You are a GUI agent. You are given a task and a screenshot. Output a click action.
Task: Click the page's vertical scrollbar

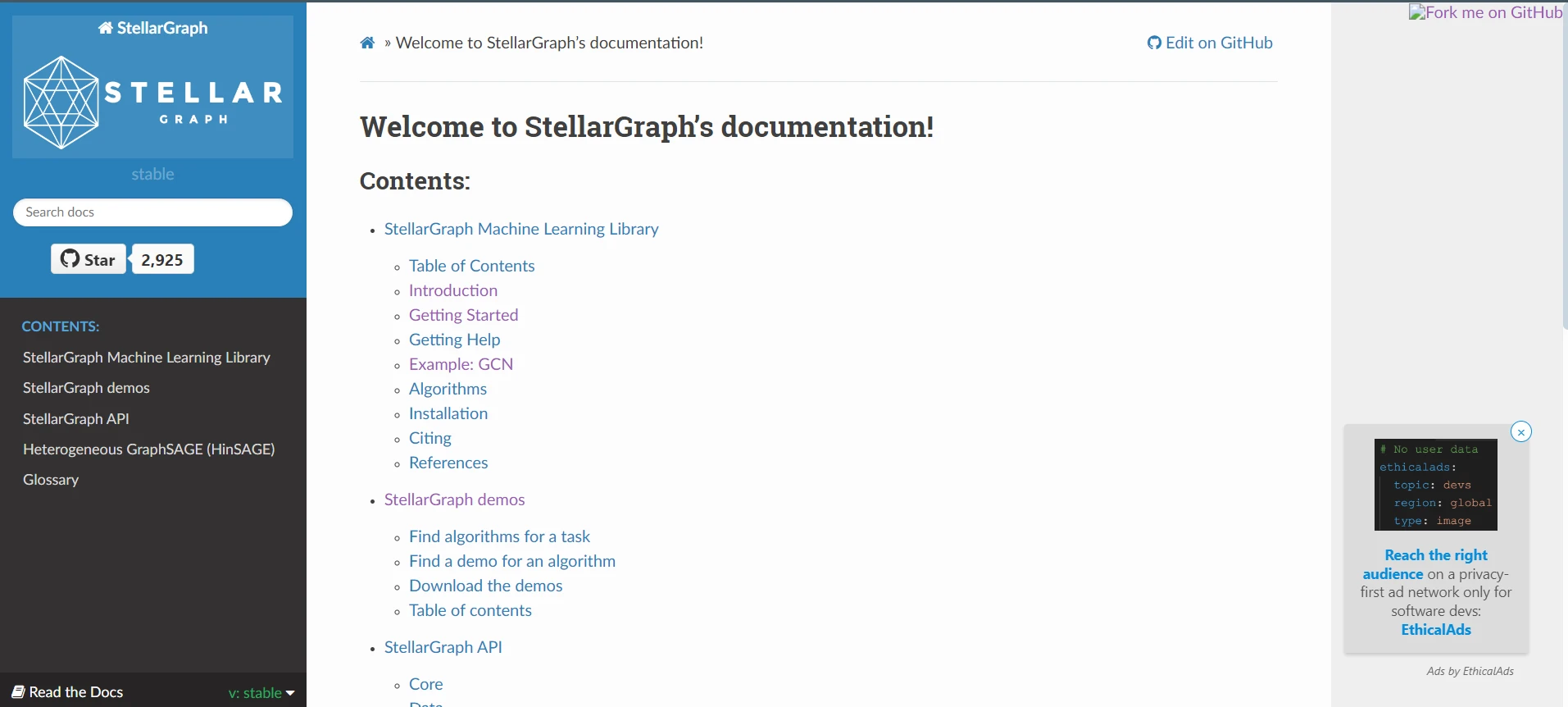[x=1565, y=164]
